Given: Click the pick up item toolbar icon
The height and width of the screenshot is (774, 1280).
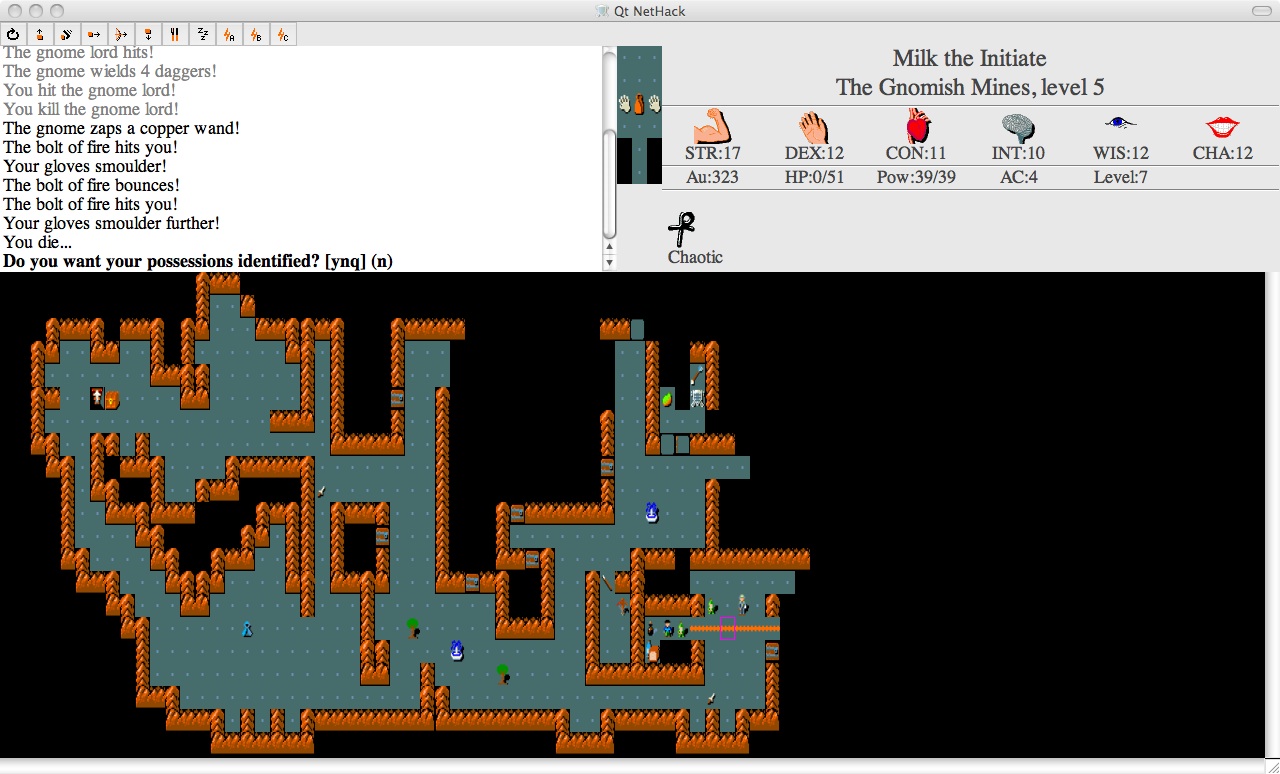Looking at the screenshot, I should click(x=41, y=34).
